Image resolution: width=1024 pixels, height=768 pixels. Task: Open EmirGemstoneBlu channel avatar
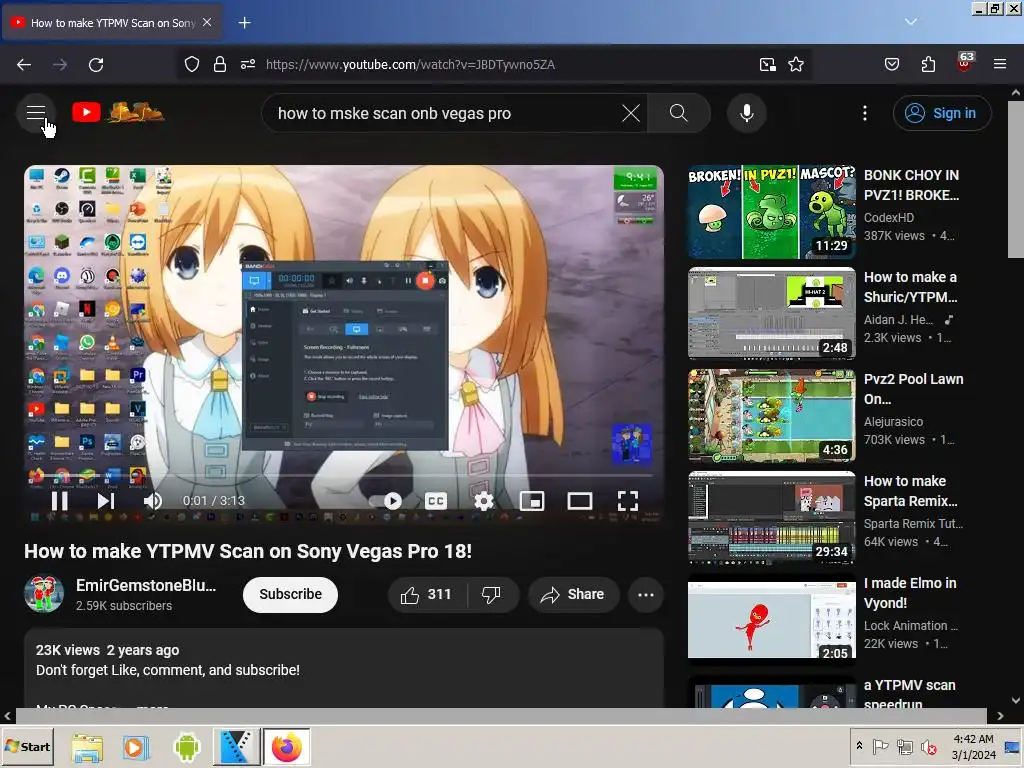pyautogui.click(x=44, y=594)
